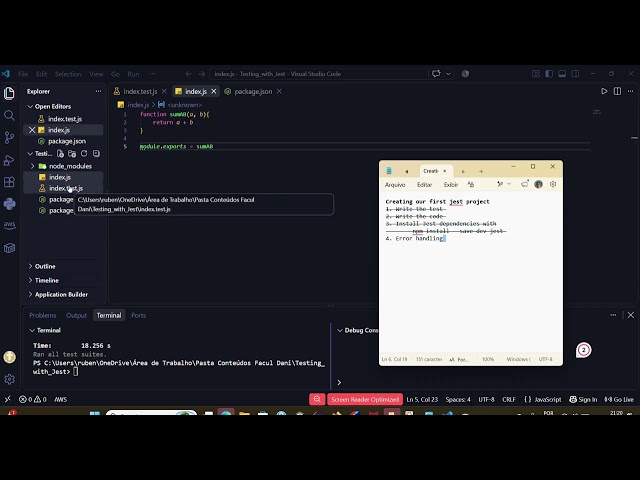Open the Run menu
Viewport: 640px width, 480px height.
[x=133, y=74]
